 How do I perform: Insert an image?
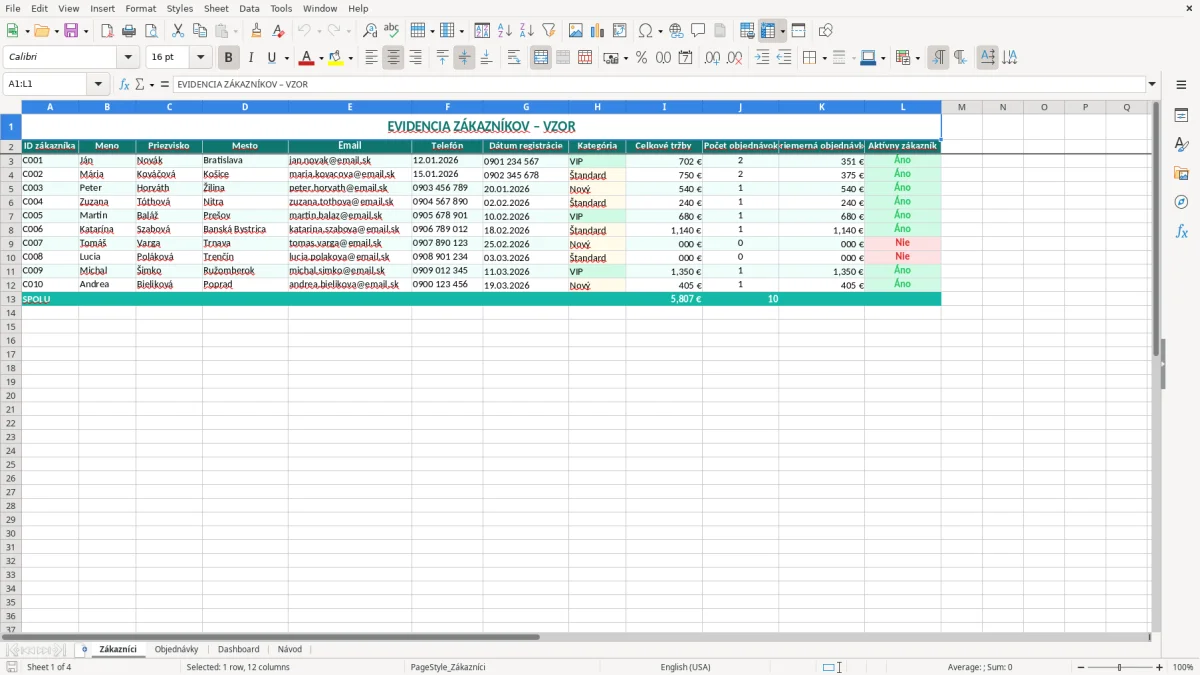[x=576, y=31]
